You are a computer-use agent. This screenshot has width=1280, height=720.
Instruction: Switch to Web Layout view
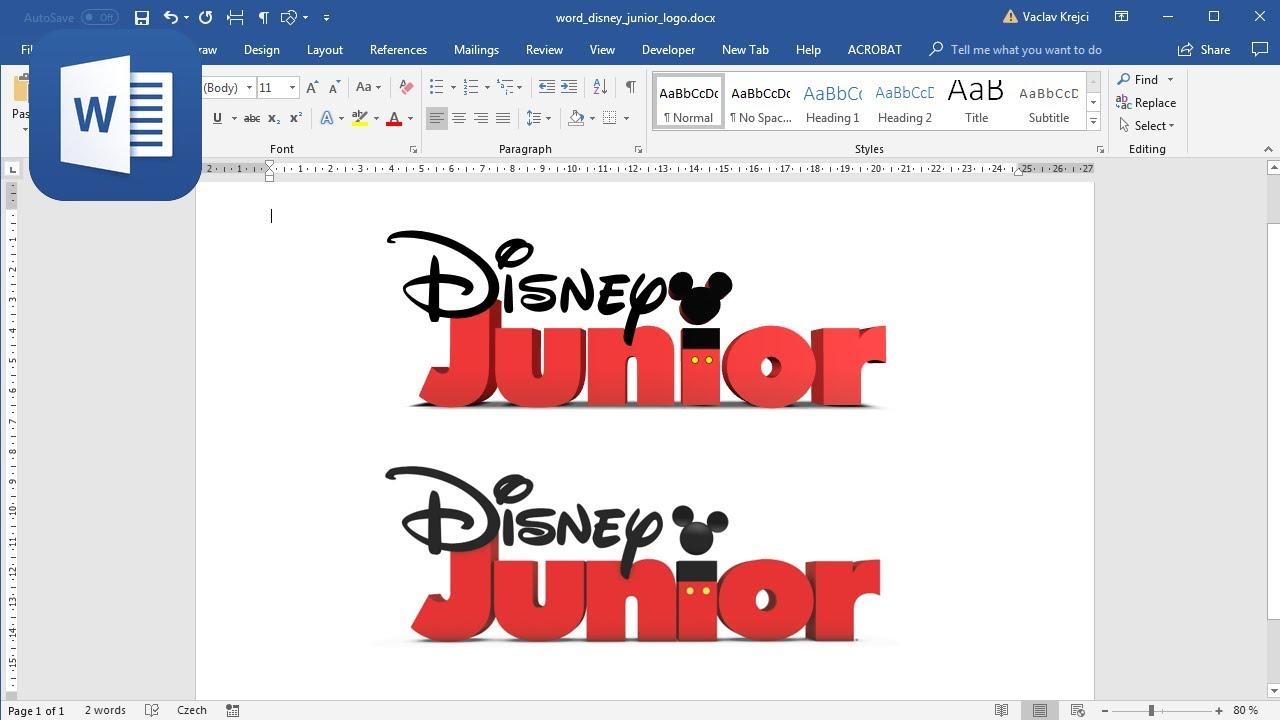(1078, 710)
